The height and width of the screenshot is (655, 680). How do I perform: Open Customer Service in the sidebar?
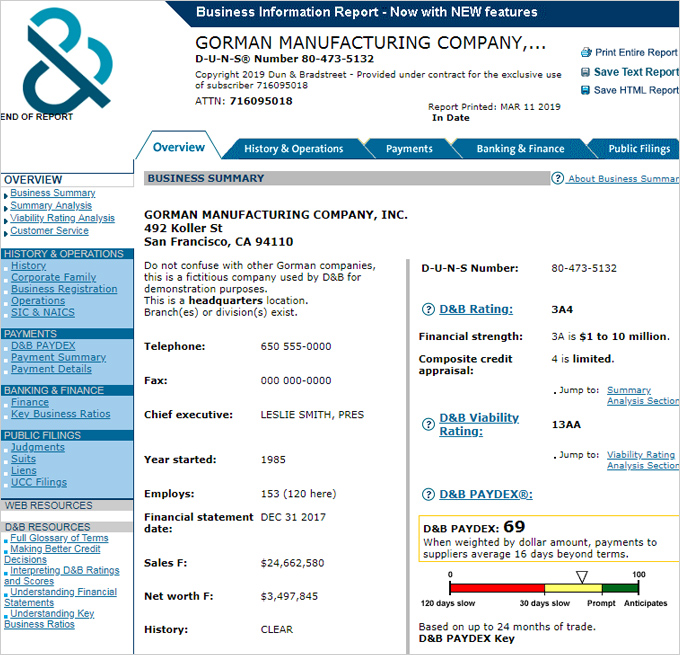(x=49, y=230)
